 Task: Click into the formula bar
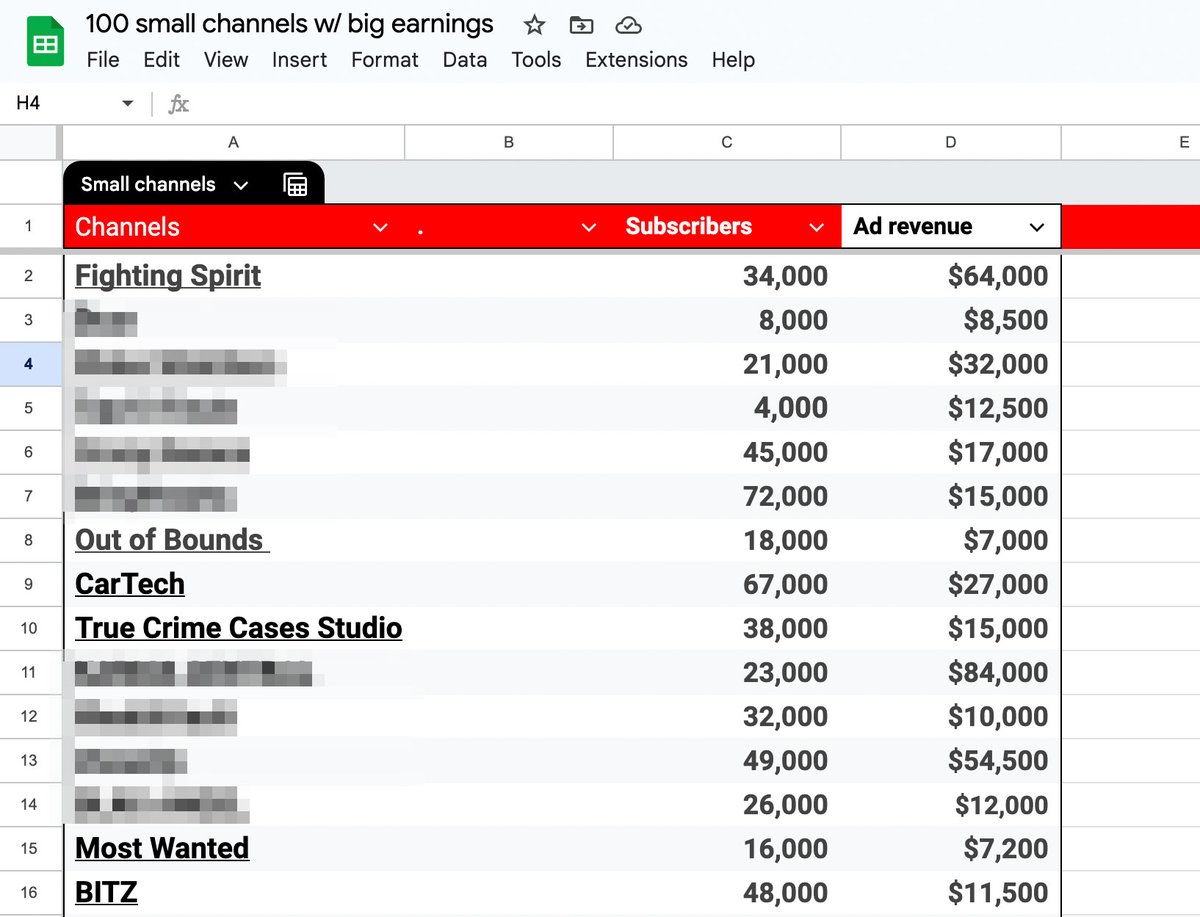(695, 103)
